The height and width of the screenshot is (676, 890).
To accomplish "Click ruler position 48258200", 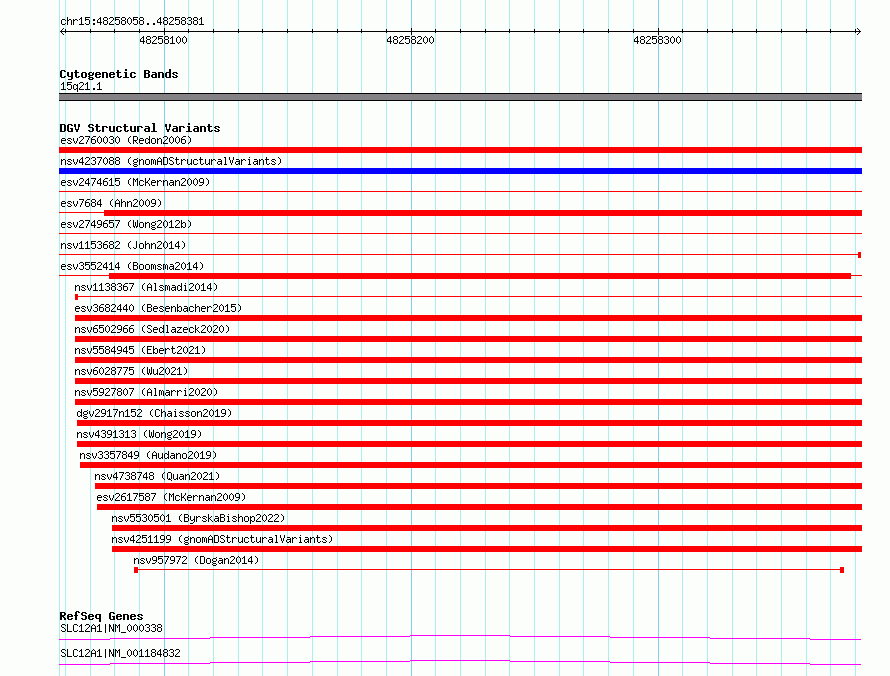I will click(x=410, y=40).
